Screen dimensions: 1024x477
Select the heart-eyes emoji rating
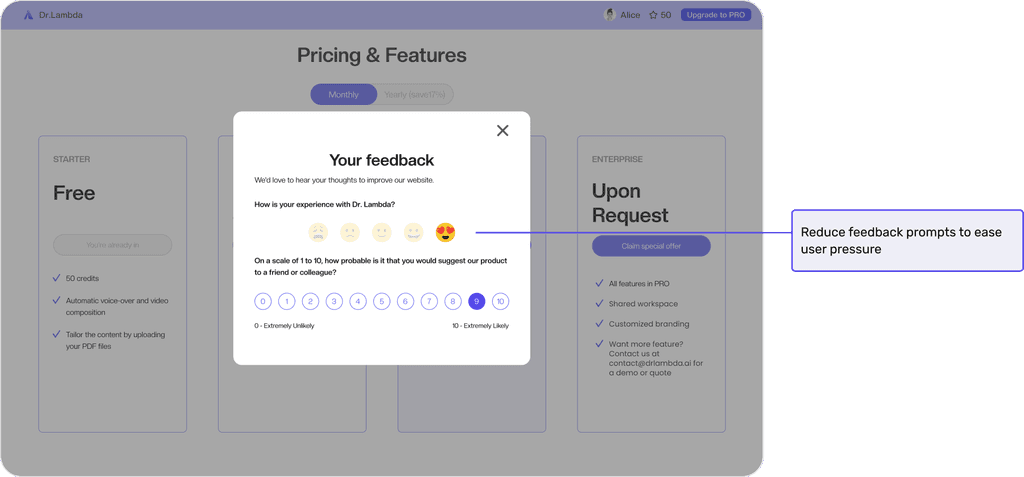[445, 232]
